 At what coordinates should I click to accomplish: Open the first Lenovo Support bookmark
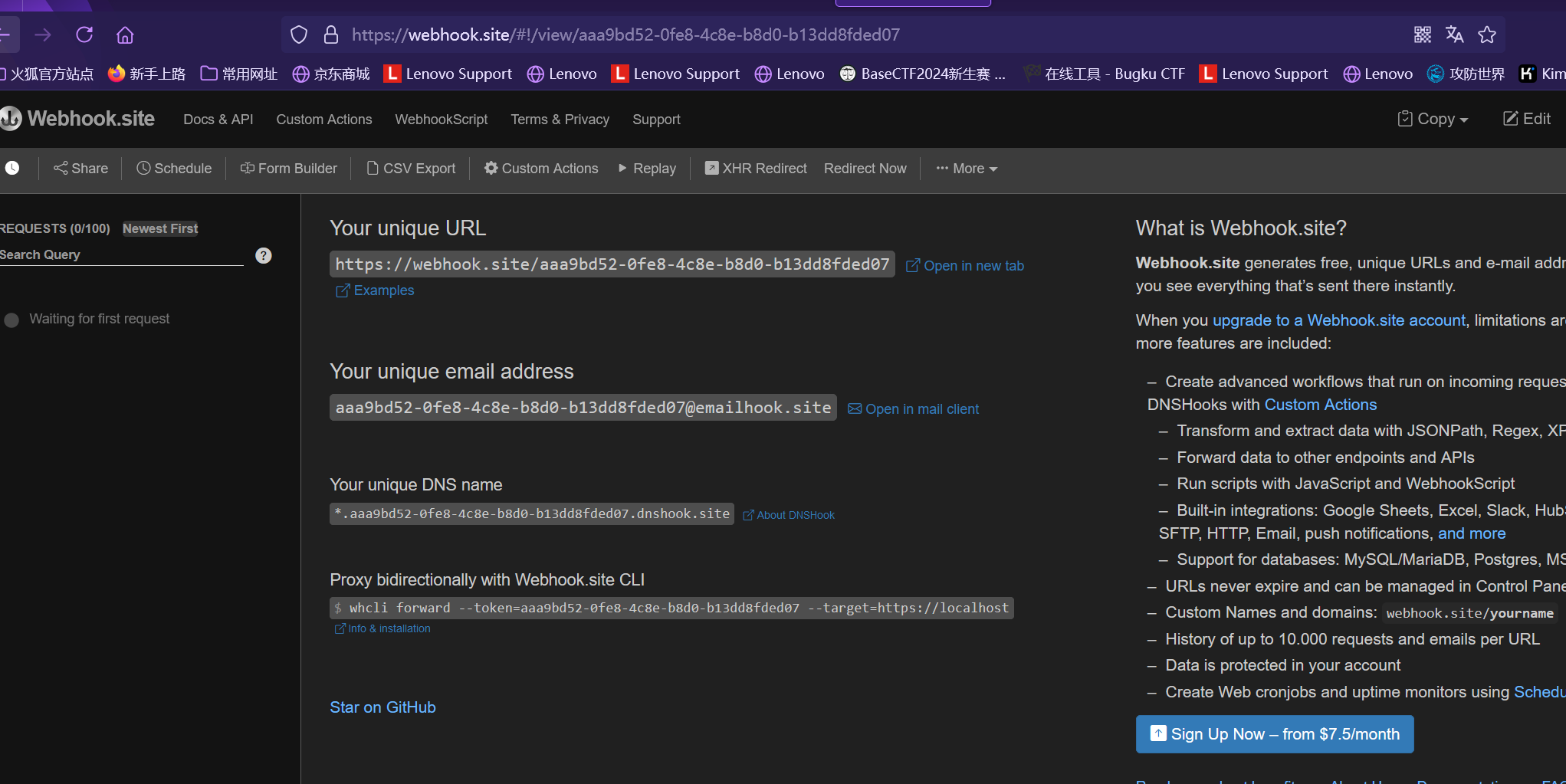click(448, 74)
